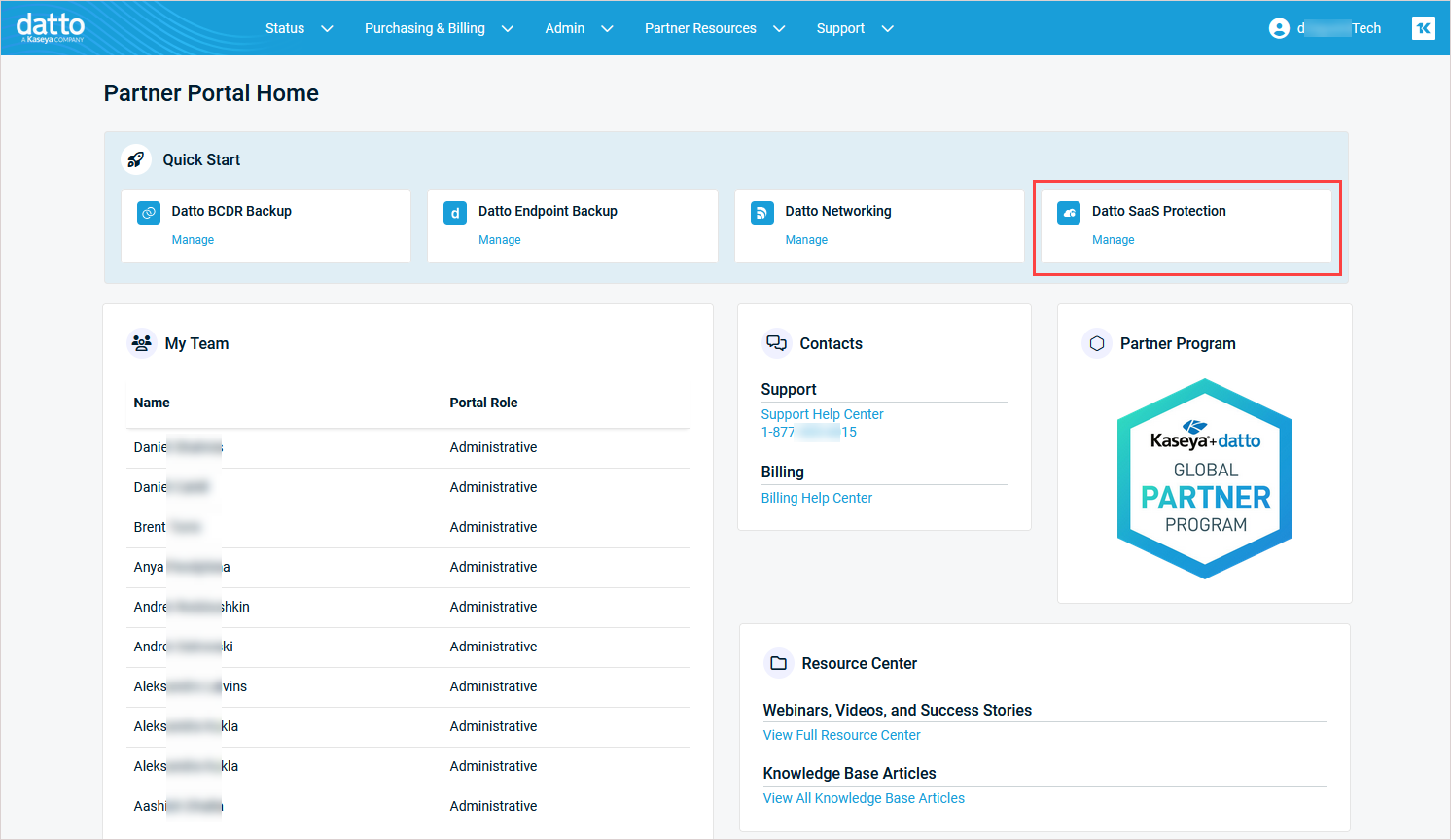1451x840 pixels.
Task: Click the Datto Endpoint Backup icon
Action: 455,213
